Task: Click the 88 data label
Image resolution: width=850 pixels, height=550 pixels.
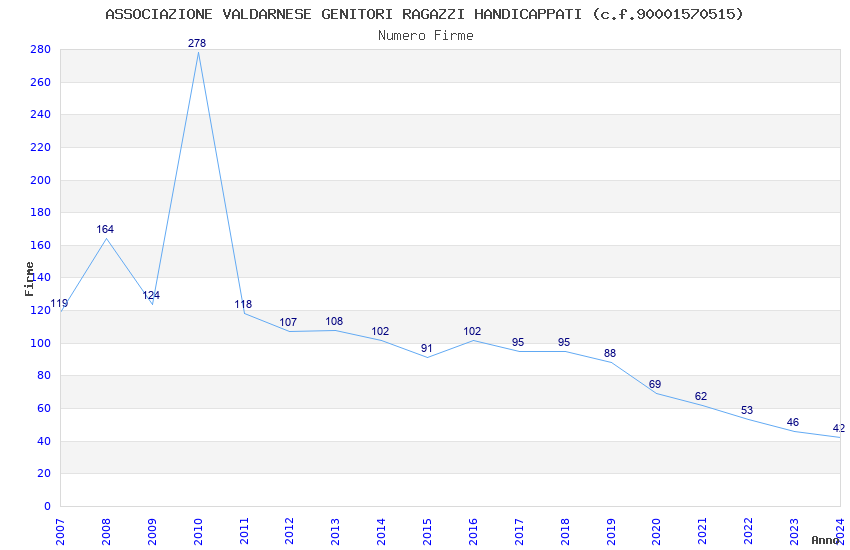Action: [x=610, y=353]
